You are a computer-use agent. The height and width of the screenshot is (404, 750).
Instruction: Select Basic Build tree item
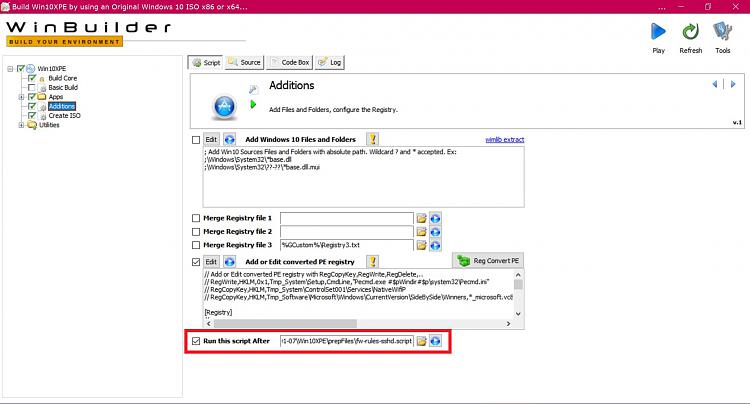click(x=63, y=87)
